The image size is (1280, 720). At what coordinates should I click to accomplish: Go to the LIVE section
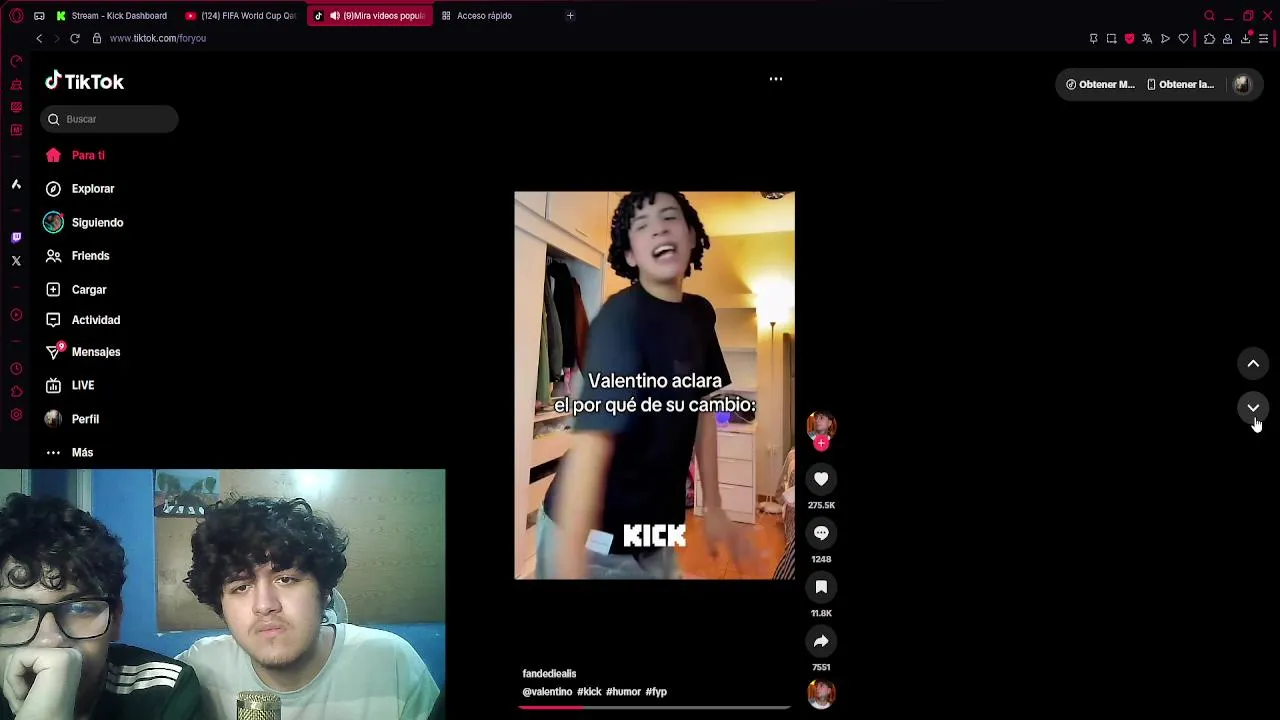click(x=70, y=385)
